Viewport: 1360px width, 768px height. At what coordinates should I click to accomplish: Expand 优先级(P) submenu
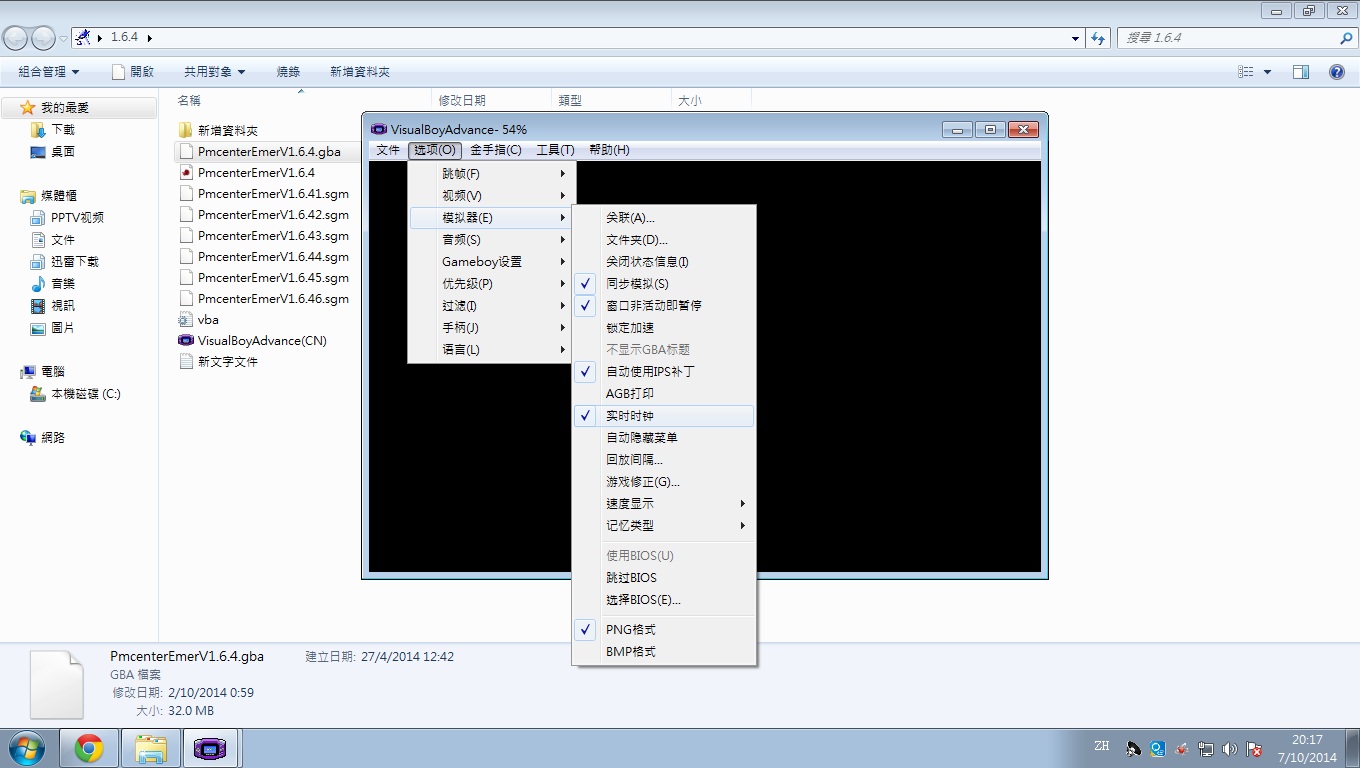492,283
